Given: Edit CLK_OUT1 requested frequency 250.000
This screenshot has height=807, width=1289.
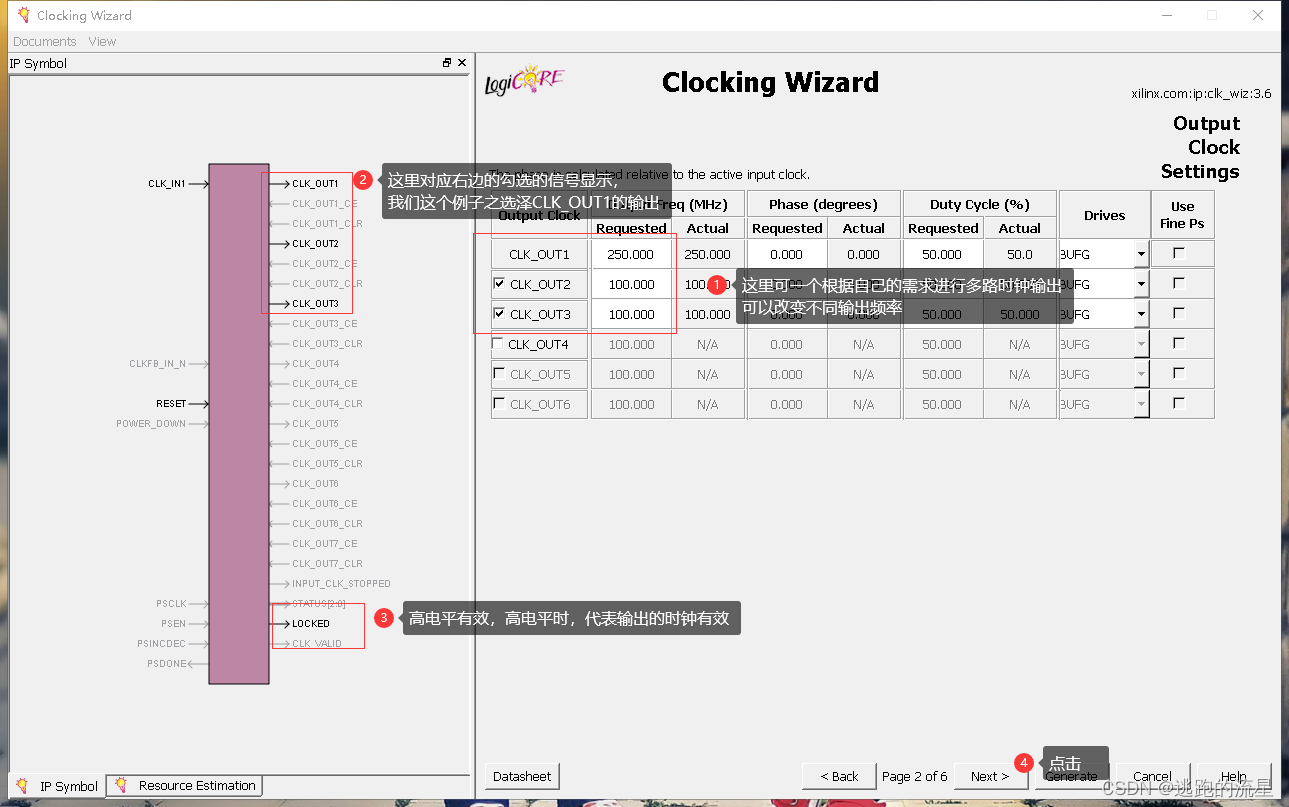Looking at the screenshot, I should [631, 254].
